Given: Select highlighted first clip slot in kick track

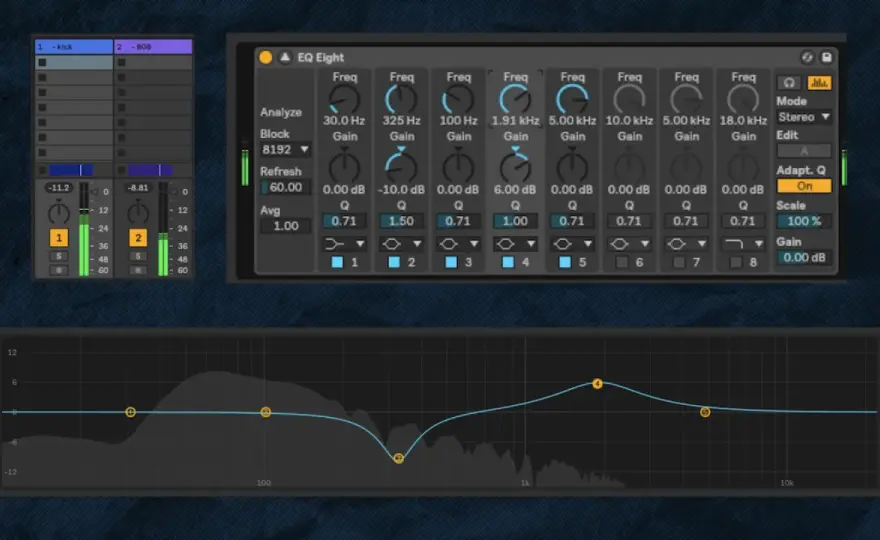Looking at the screenshot, I should click(x=74, y=62).
